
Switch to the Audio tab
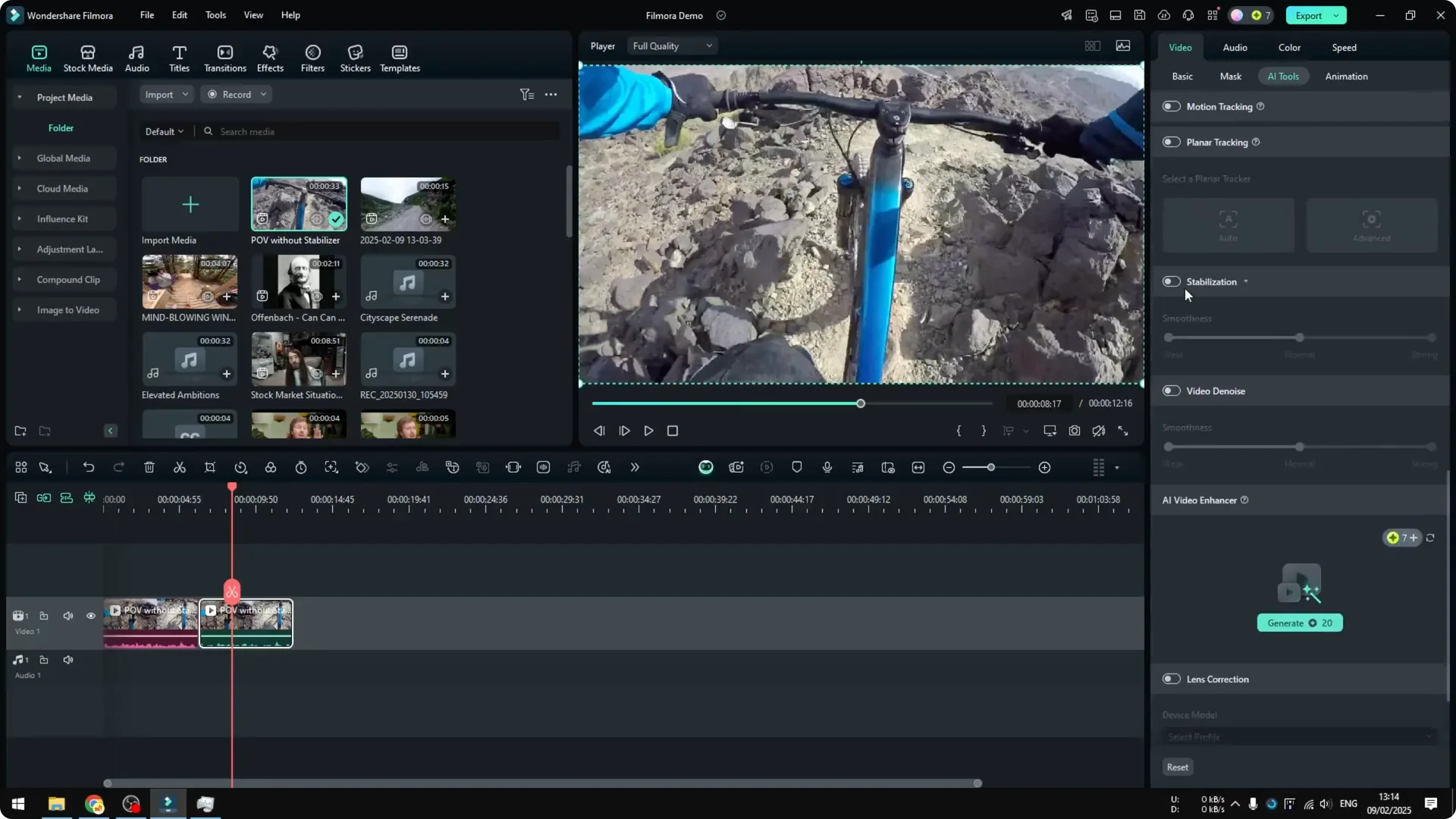tap(1234, 47)
